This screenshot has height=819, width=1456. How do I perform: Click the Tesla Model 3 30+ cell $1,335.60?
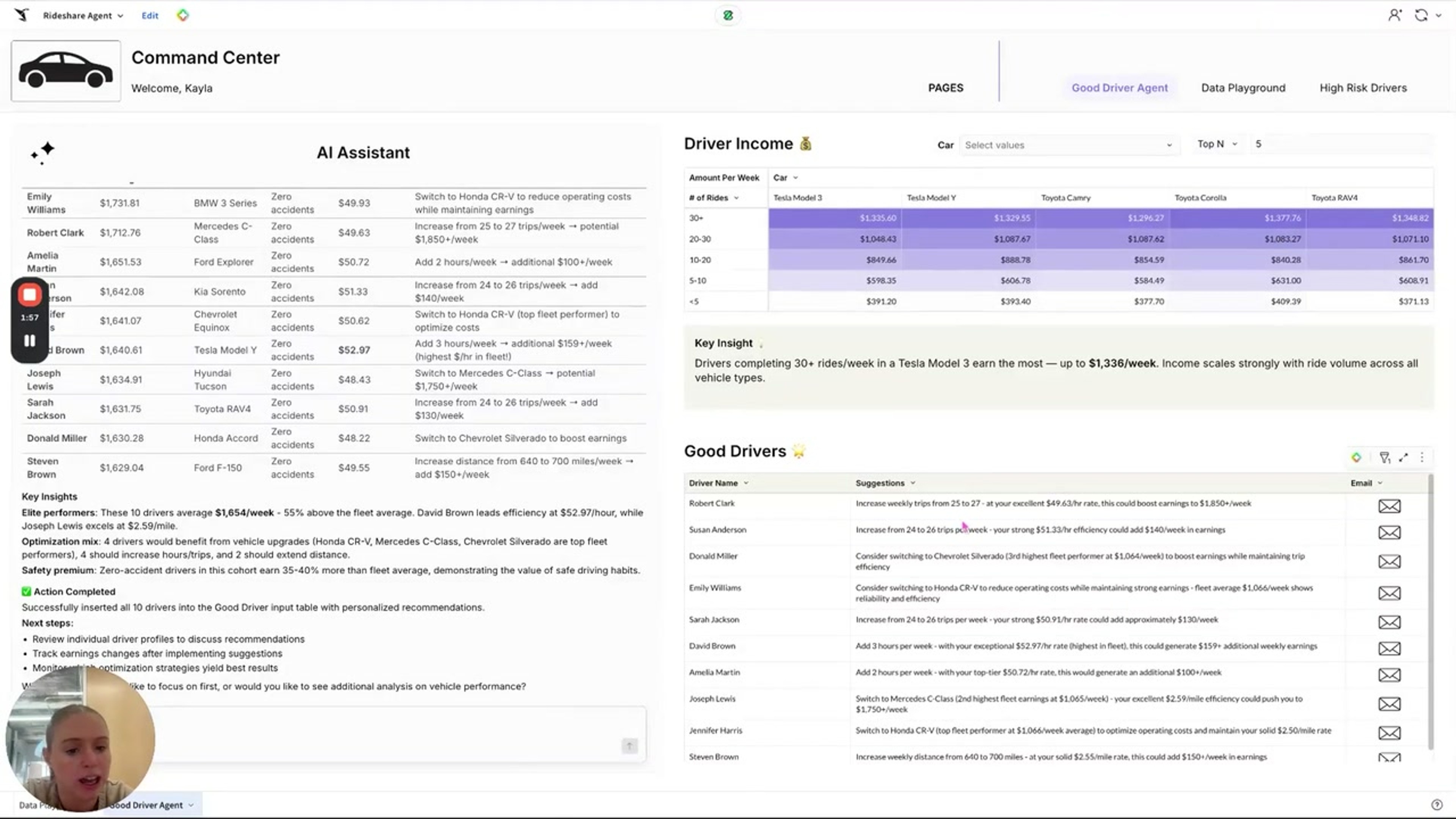[x=834, y=218]
